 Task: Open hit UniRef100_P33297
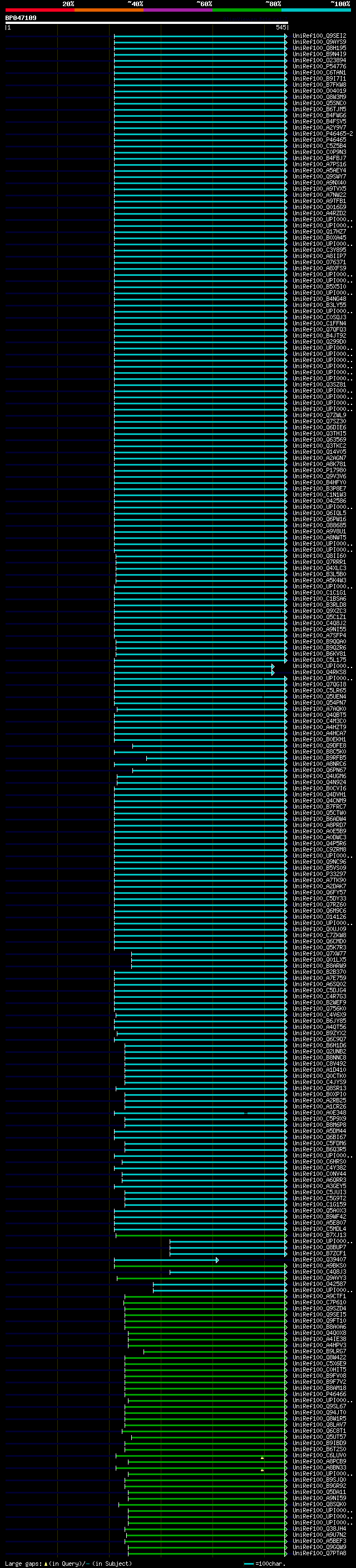coord(319,874)
